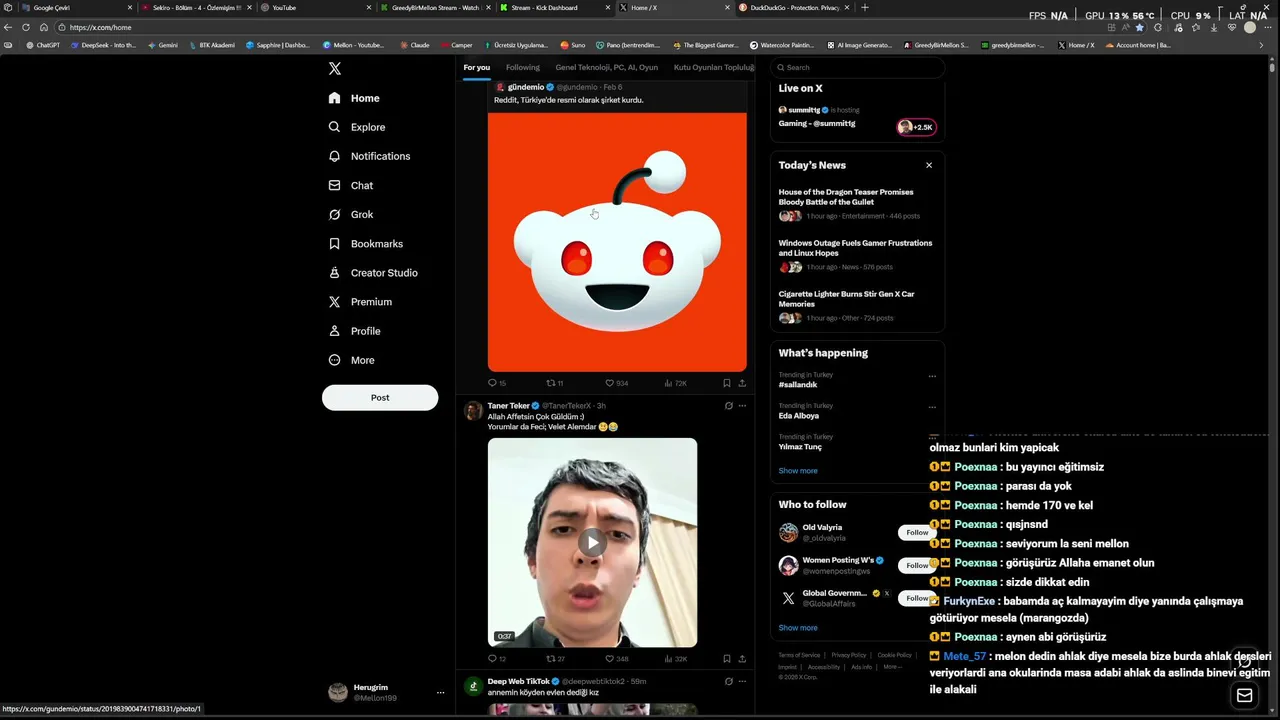This screenshot has width=1280, height=720.
Task: Open Bookmarks in the sidebar
Action: [x=366, y=243]
